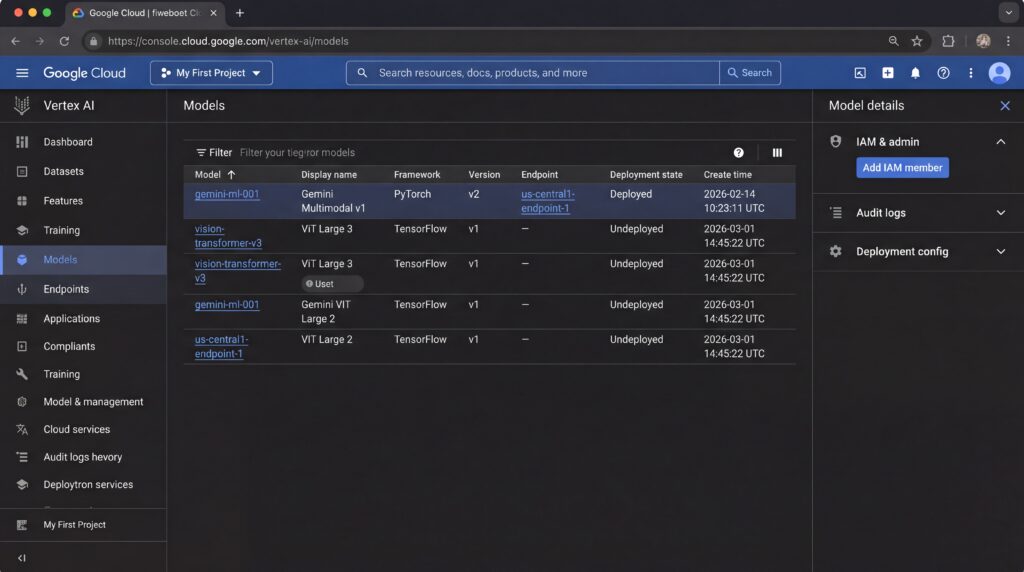Click the IAM & admin shield icon
The width and height of the screenshot is (1024, 572).
tap(835, 141)
